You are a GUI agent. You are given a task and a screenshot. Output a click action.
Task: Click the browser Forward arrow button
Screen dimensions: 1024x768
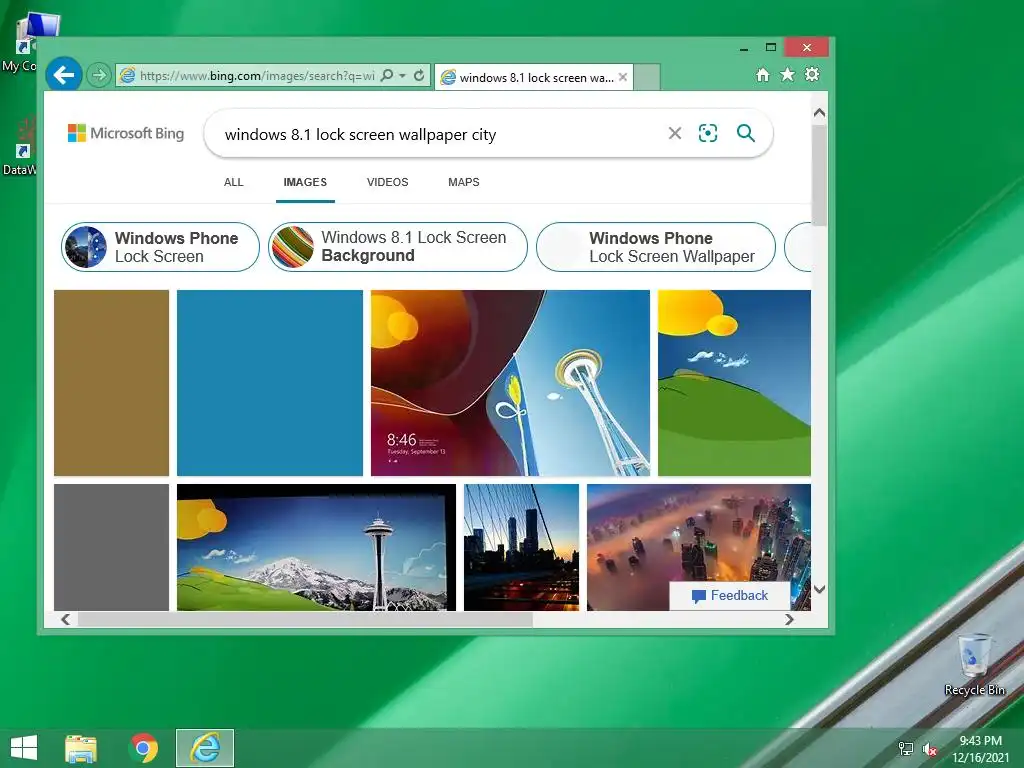pos(99,76)
